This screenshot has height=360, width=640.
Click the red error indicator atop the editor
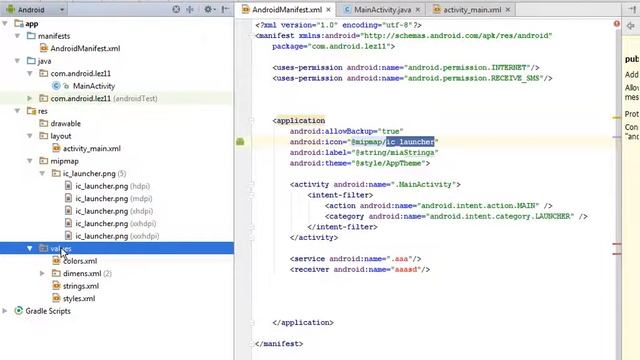tap(616, 24)
